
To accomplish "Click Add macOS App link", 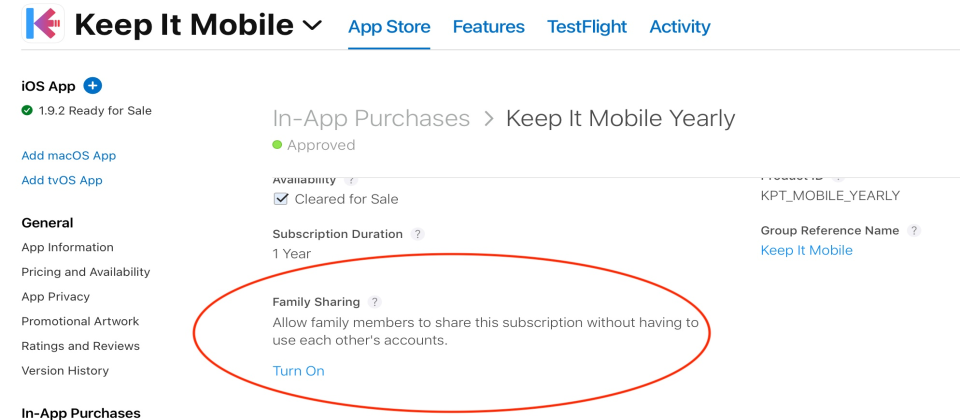I will (69, 156).
